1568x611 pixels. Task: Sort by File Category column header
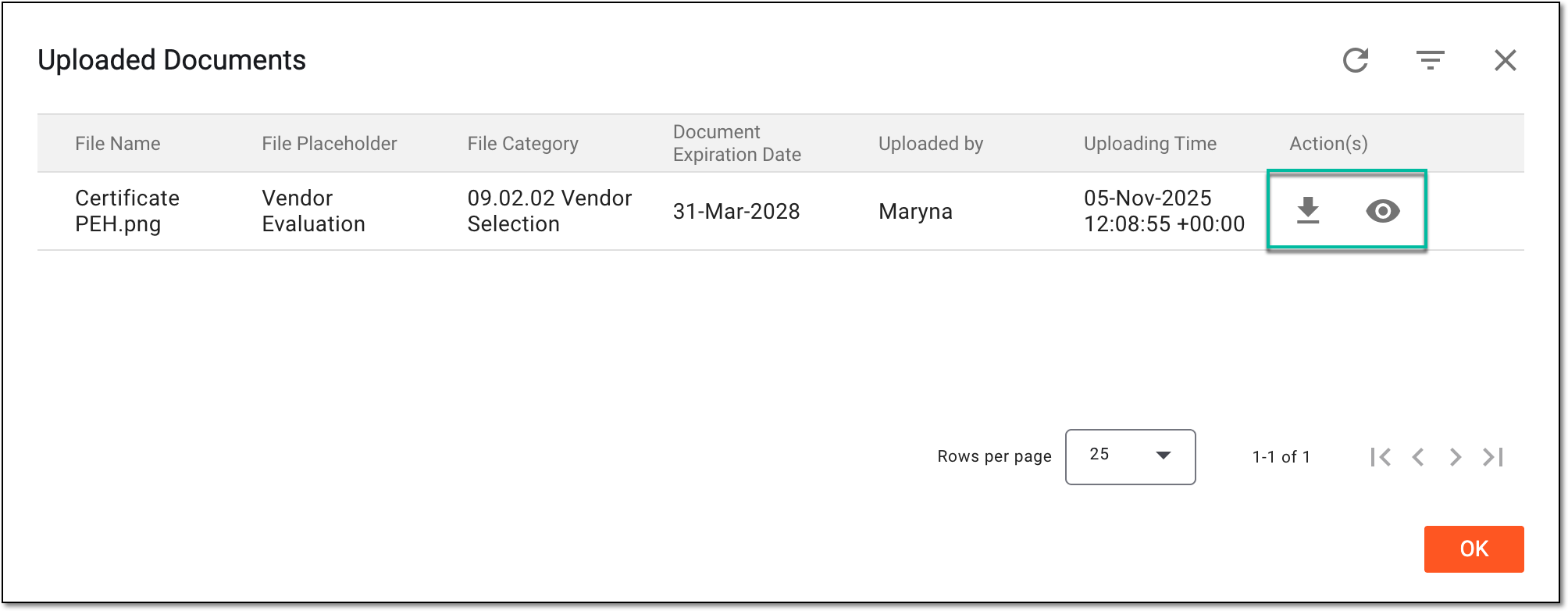tap(523, 144)
